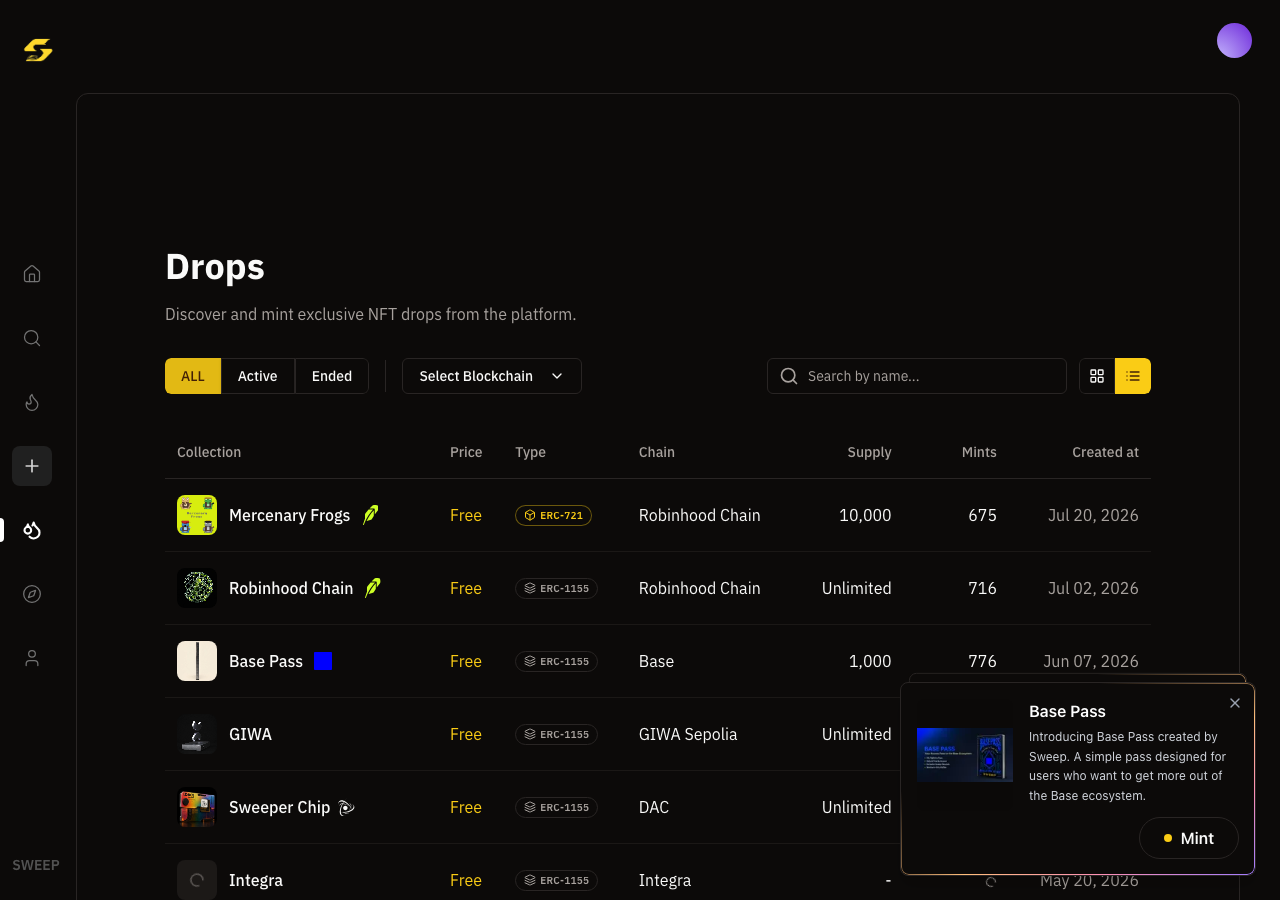Click the Price column header

(x=466, y=452)
